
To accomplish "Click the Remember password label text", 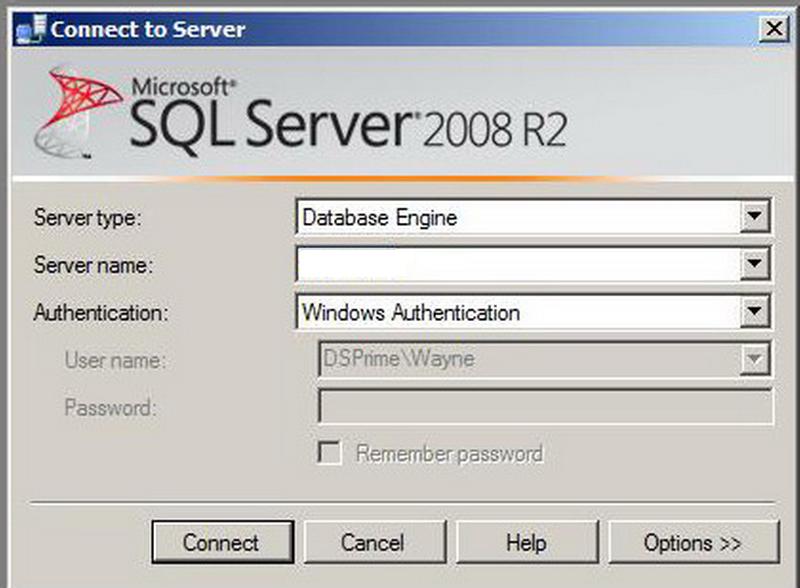I will pyautogui.click(x=449, y=454).
